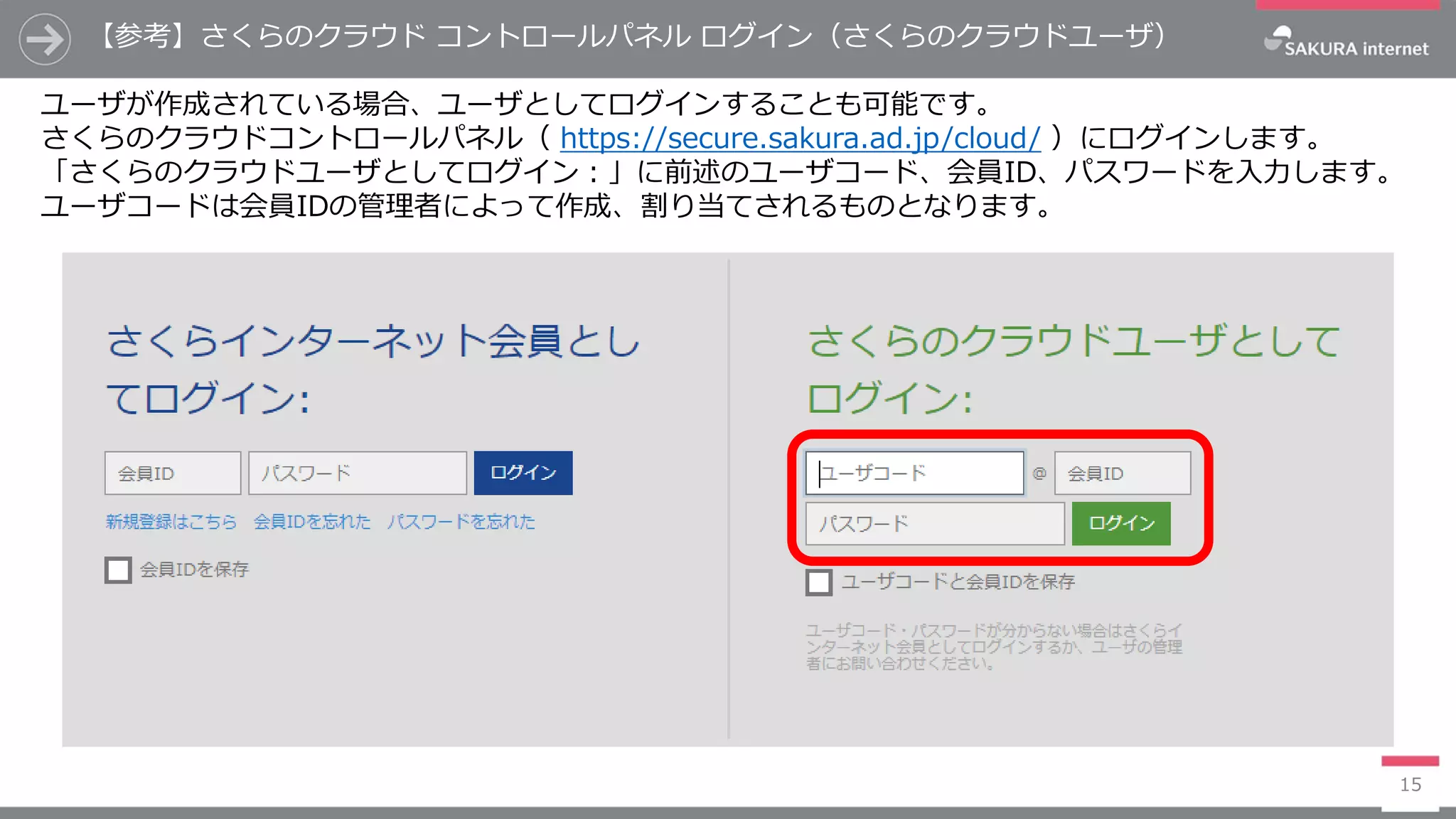Click the さくらのクラウドユーザとしてログイン heading
Image resolution: width=1456 pixels, height=819 pixels.
pyautogui.click(x=1074, y=369)
